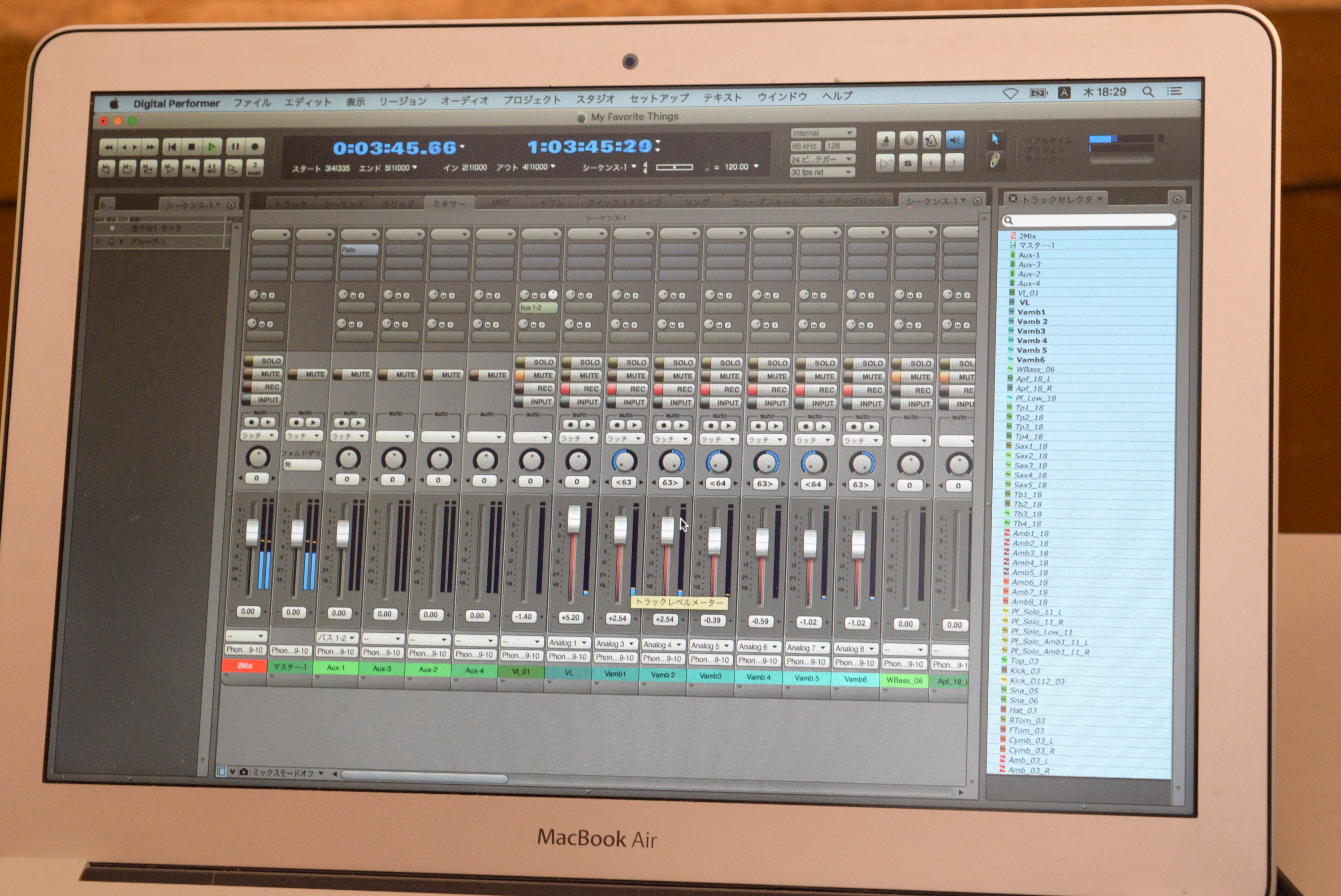
Task: Open the トラックセレクタ panel title dropdown
Action: pyautogui.click(x=1062, y=199)
